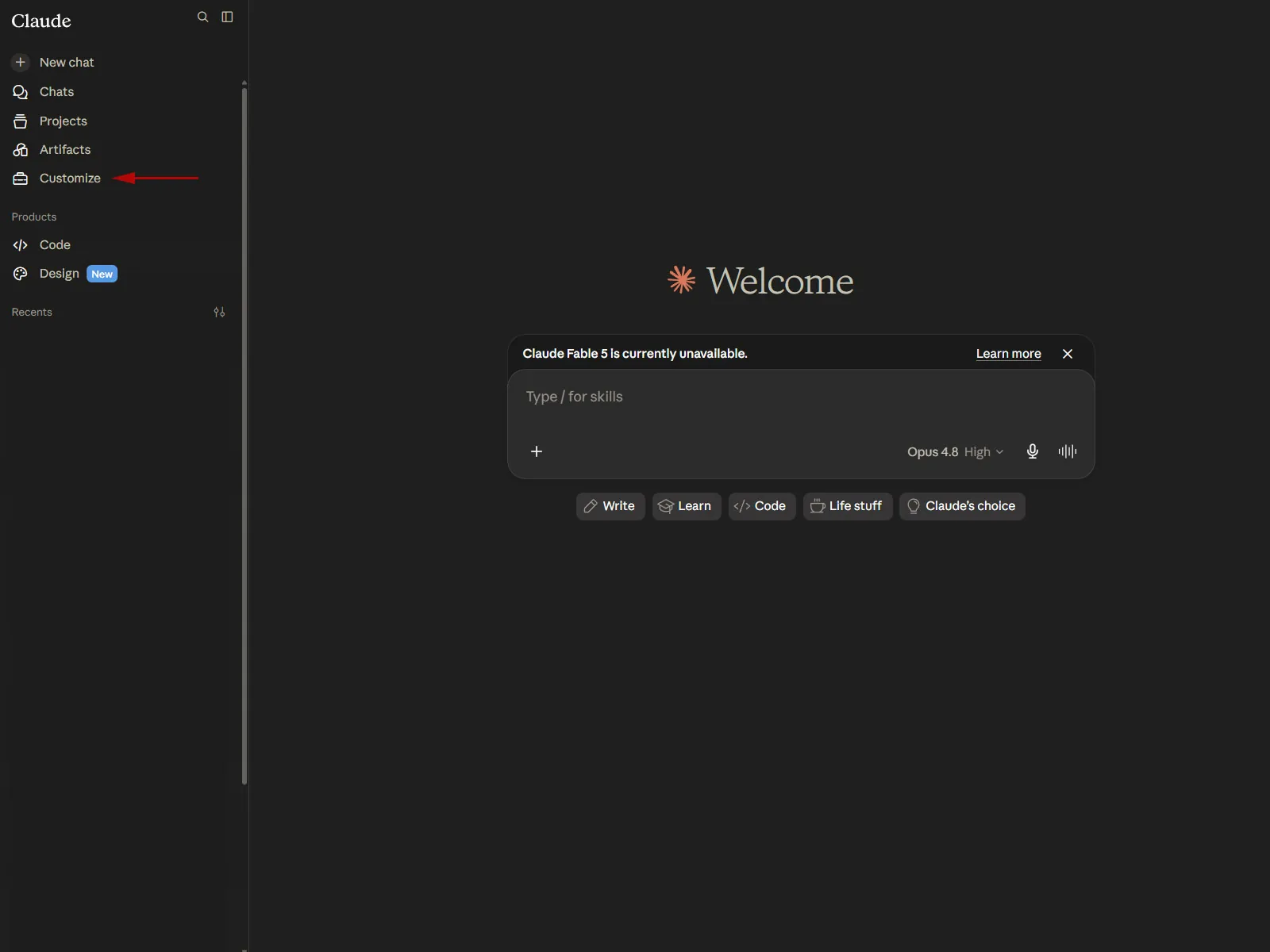Click the Design palette icon
Viewport: 1270px width, 952px height.
point(21,274)
